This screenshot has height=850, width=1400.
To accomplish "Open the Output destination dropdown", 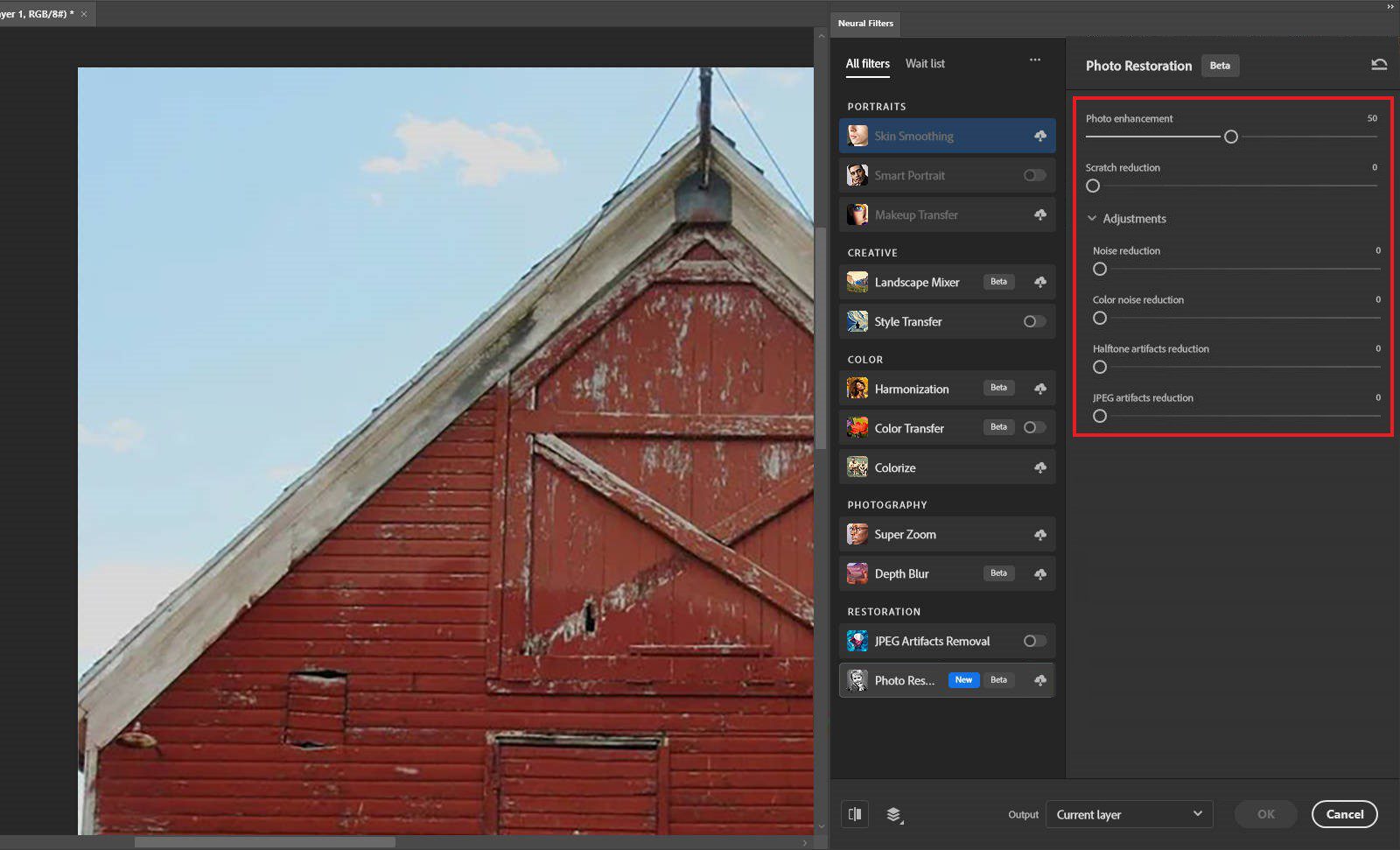I will click(x=1129, y=814).
